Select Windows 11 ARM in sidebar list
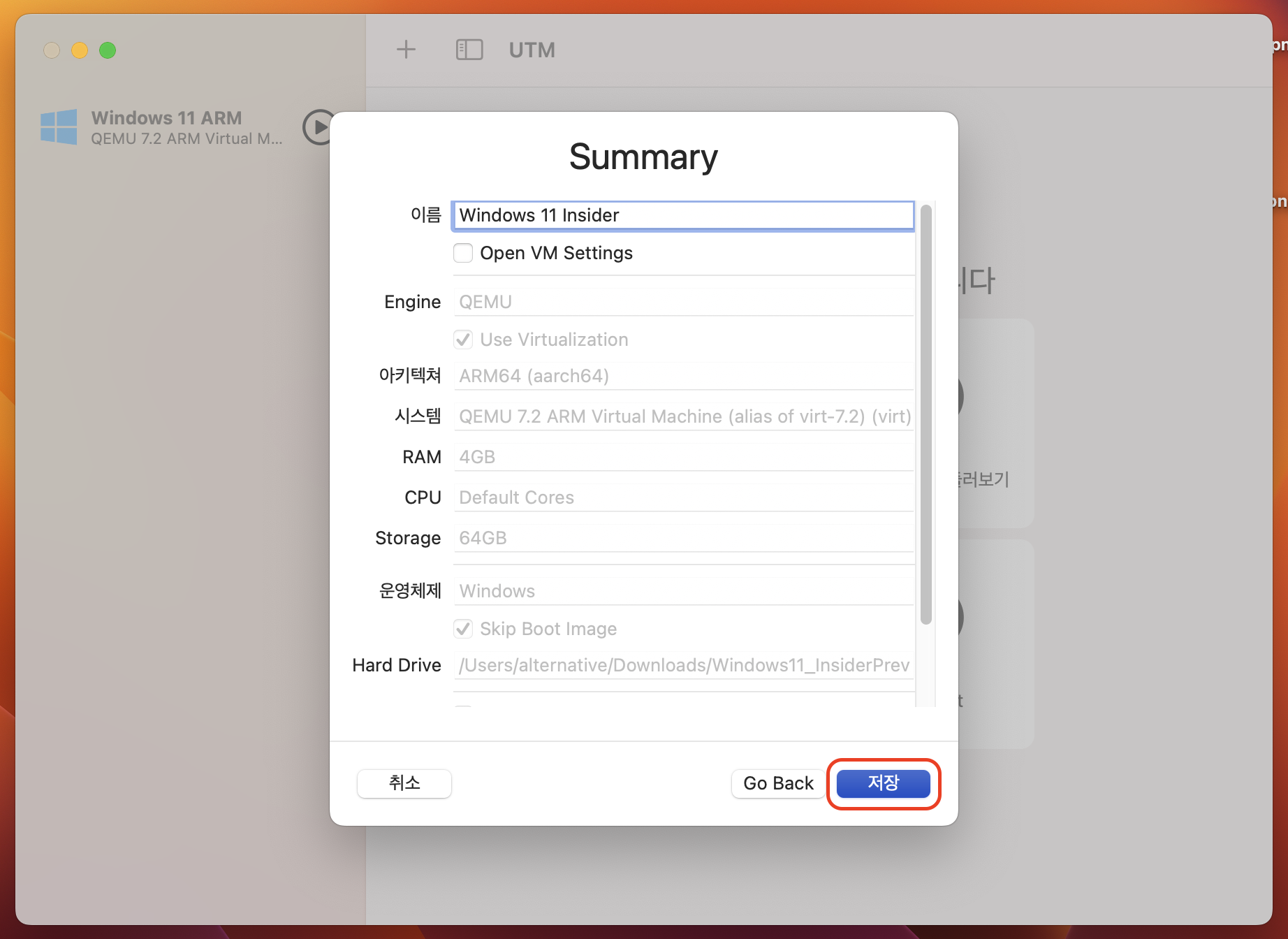 168,127
